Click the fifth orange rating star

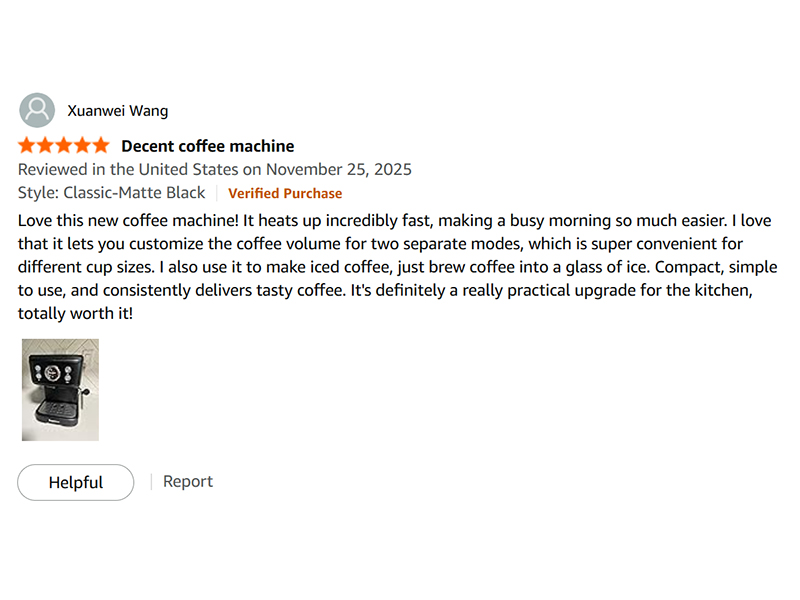100,146
